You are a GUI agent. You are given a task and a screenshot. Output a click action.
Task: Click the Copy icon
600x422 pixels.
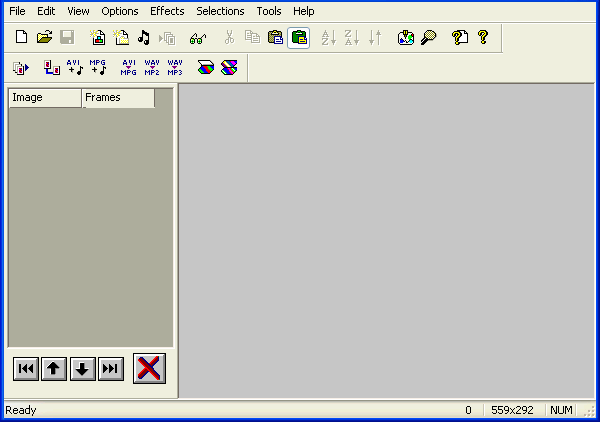(252, 37)
